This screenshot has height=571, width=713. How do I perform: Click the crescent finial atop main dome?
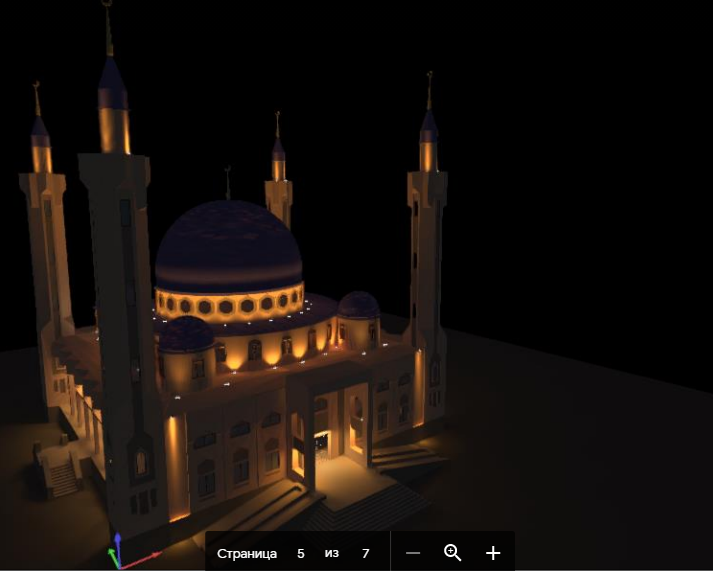pyautogui.click(x=228, y=182)
